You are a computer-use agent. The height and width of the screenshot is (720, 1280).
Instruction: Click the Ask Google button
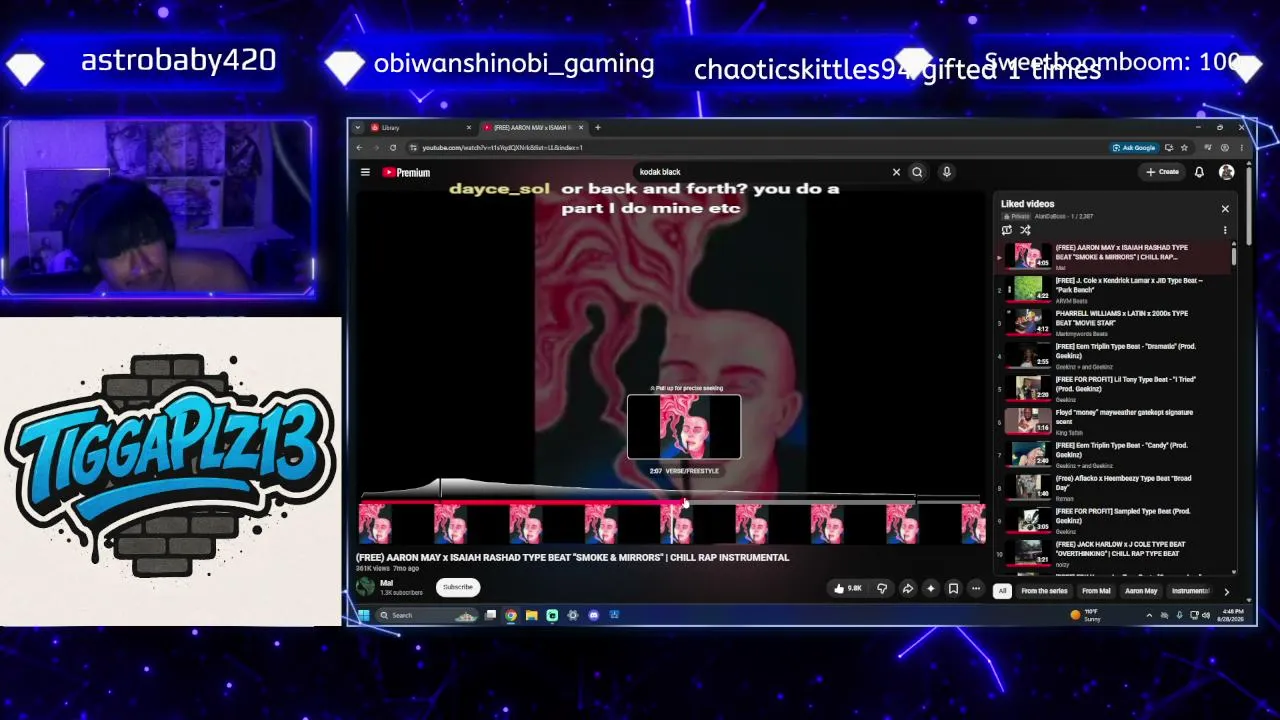pyautogui.click(x=1134, y=147)
